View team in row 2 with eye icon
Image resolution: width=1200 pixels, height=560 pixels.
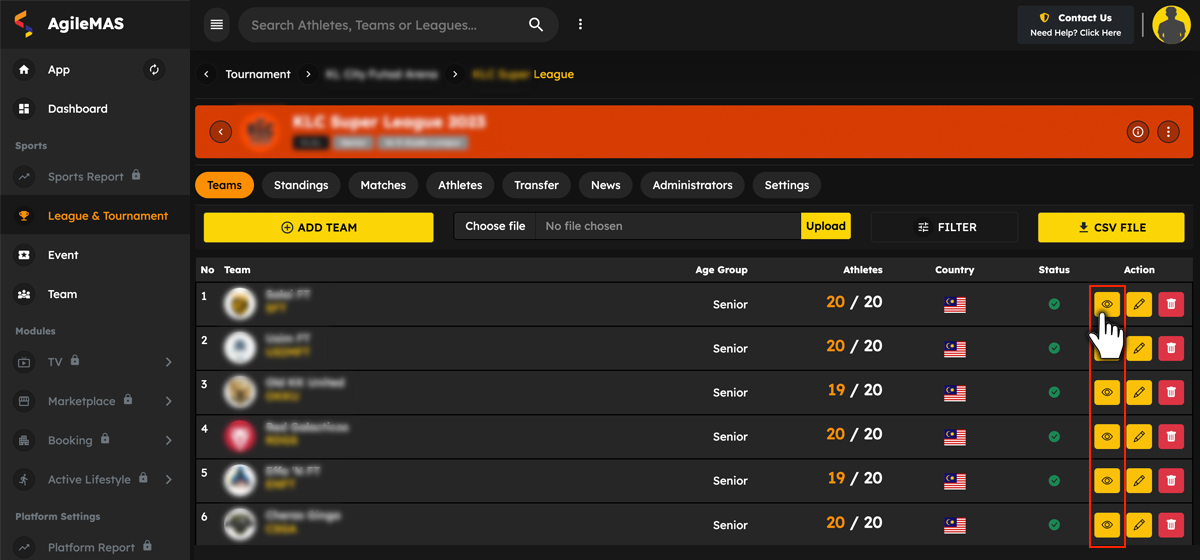click(x=1107, y=349)
